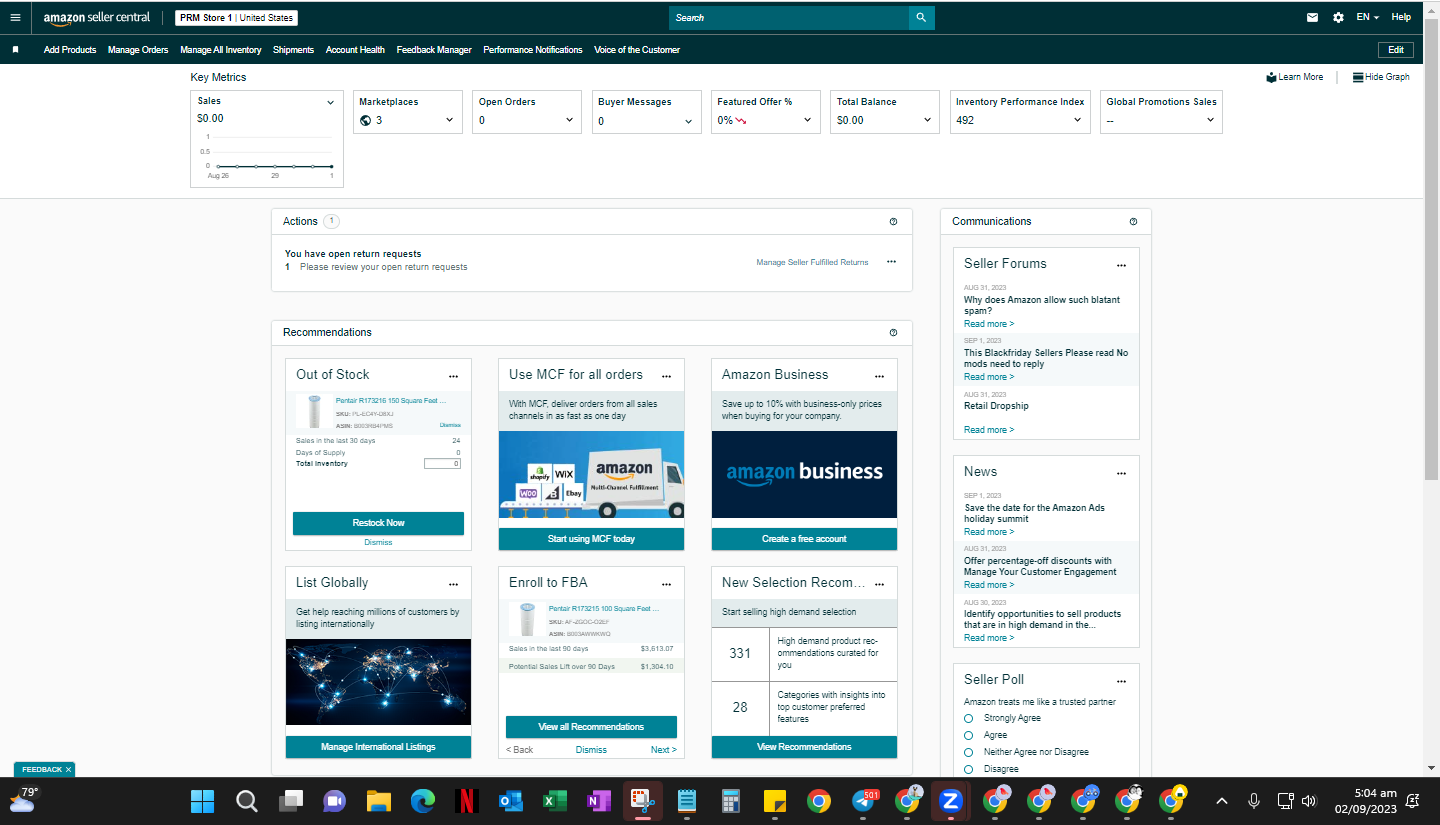
Task: Go to next FBA recommendation
Action: coord(663,750)
